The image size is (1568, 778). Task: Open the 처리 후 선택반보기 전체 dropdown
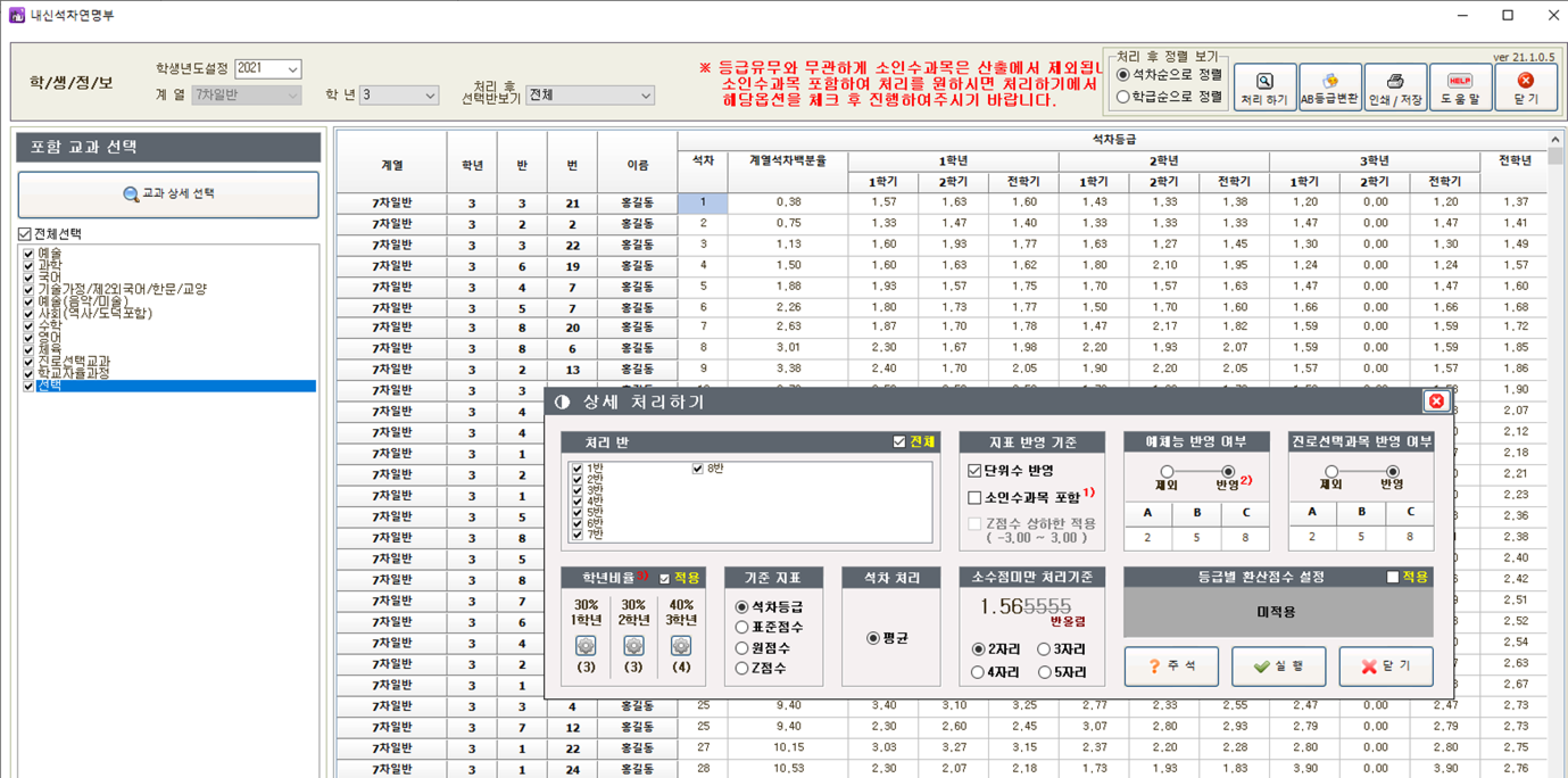point(590,95)
